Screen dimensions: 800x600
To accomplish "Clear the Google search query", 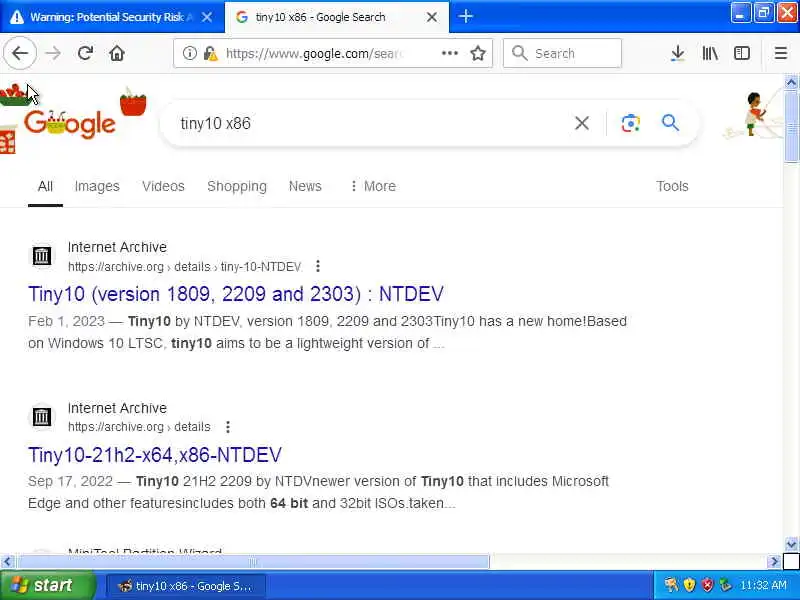I will tap(582, 123).
